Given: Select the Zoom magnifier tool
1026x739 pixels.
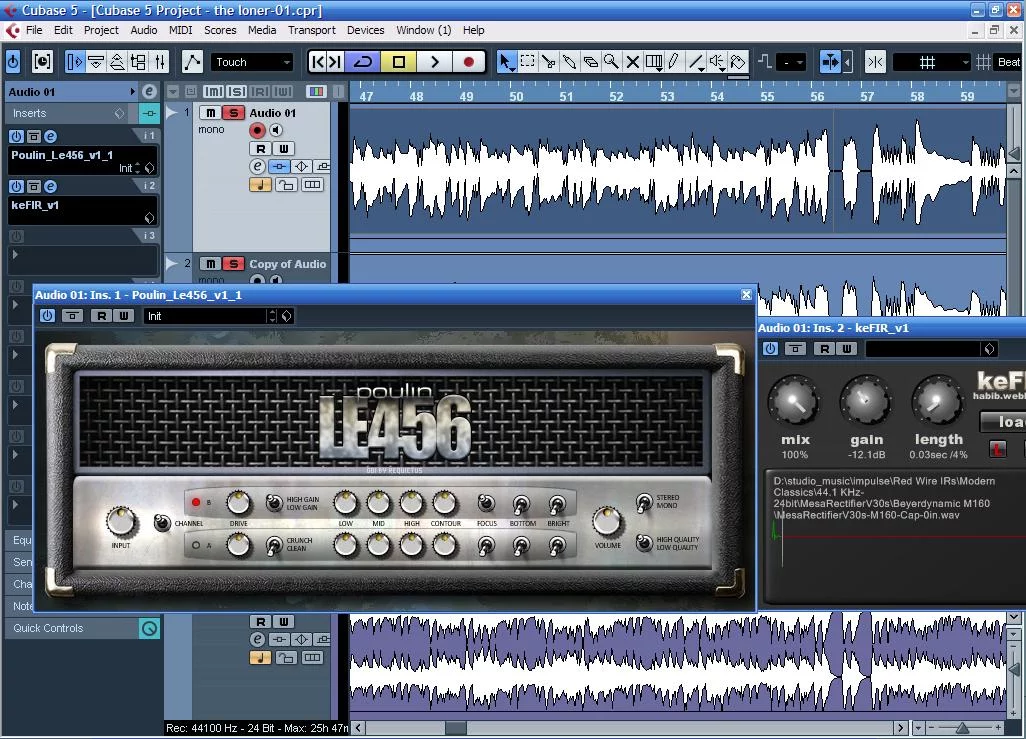Looking at the screenshot, I should coord(611,62).
